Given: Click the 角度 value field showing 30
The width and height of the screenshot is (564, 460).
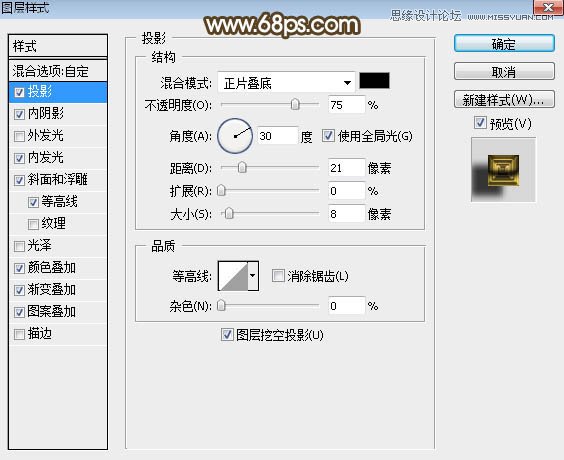Looking at the screenshot, I should 278,136.
